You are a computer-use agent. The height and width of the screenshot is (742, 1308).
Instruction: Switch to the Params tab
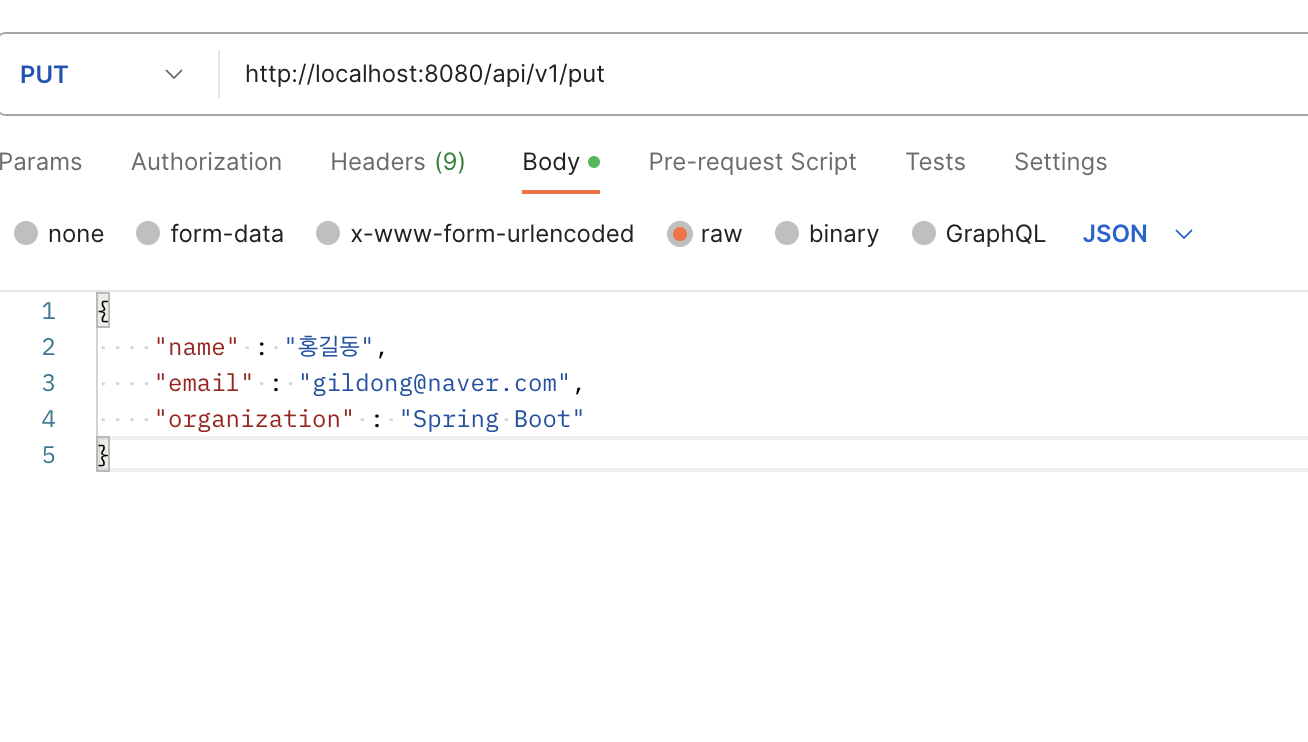point(41,162)
